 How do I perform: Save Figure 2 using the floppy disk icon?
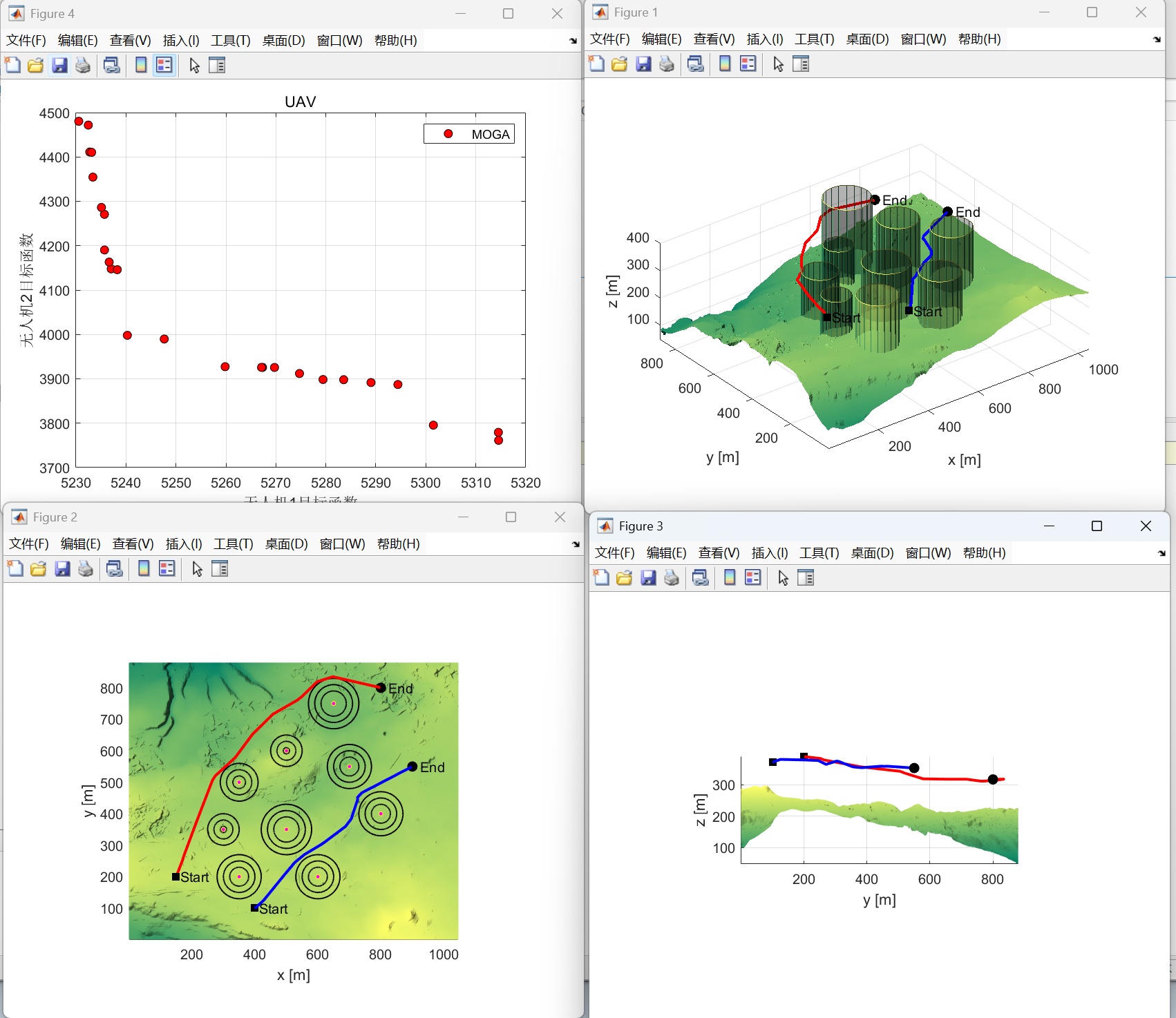point(62,569)
